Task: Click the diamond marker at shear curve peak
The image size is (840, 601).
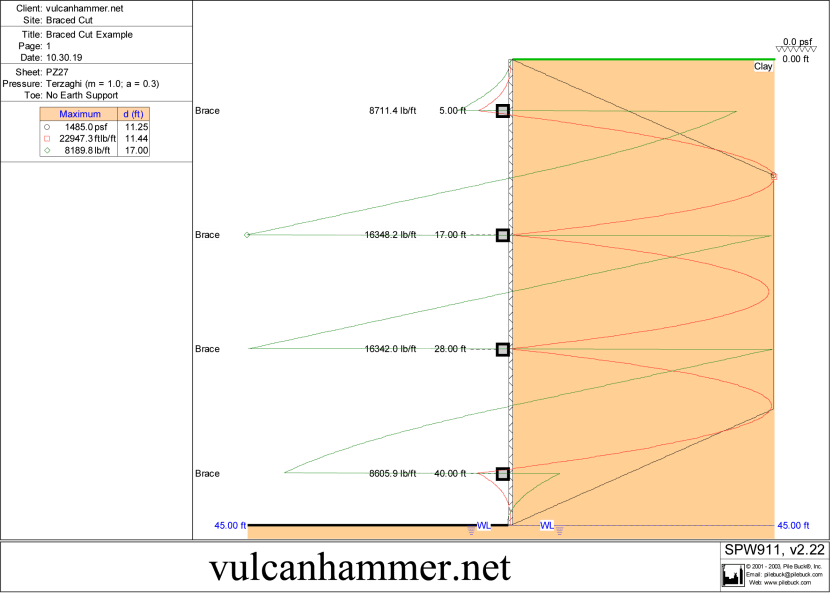Action: [248, 235]
